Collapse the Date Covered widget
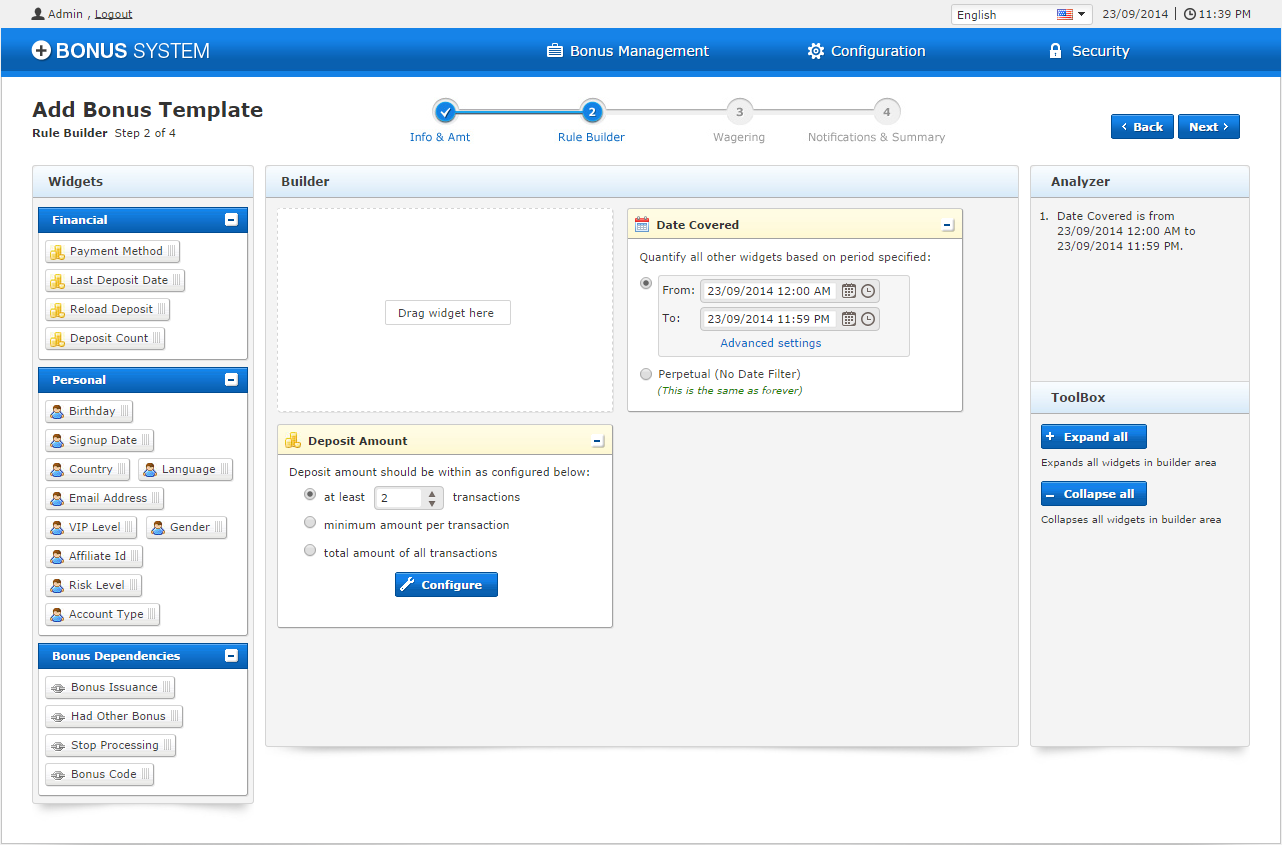This screenshot has height=845, width=1282. (947, 225)
